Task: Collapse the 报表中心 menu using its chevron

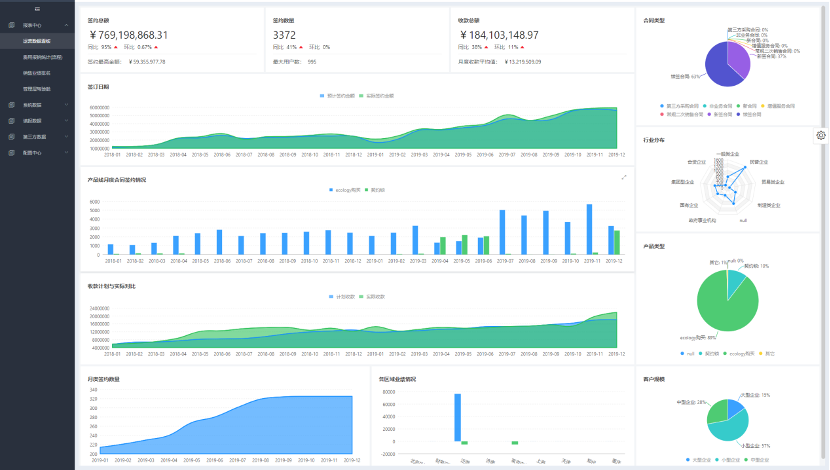Action: pyautogui.click(x=65, y=24)
